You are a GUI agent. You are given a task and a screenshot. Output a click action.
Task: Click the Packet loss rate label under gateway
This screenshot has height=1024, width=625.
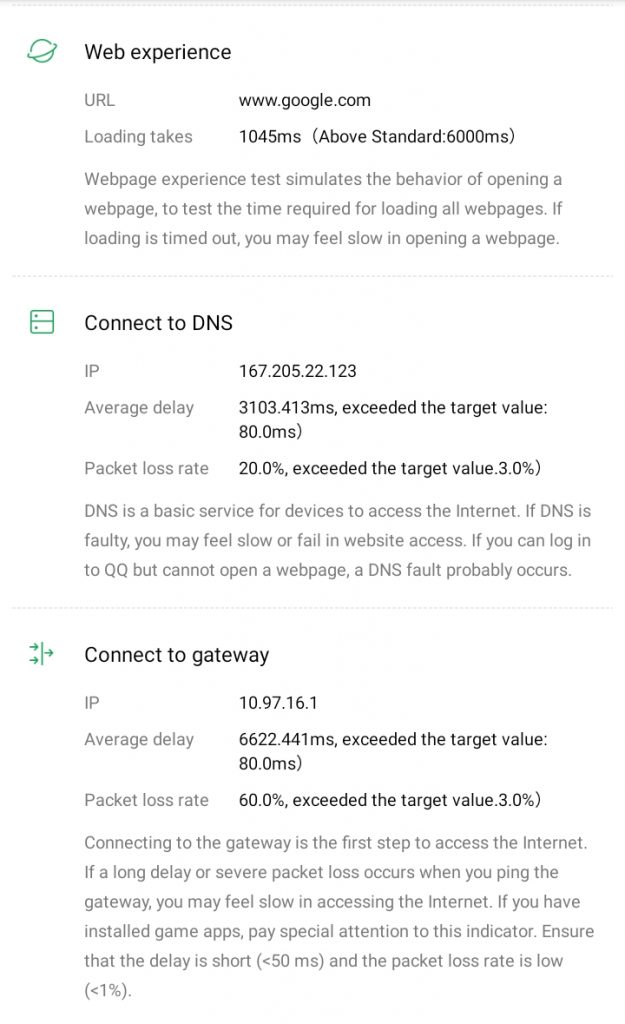146,800
